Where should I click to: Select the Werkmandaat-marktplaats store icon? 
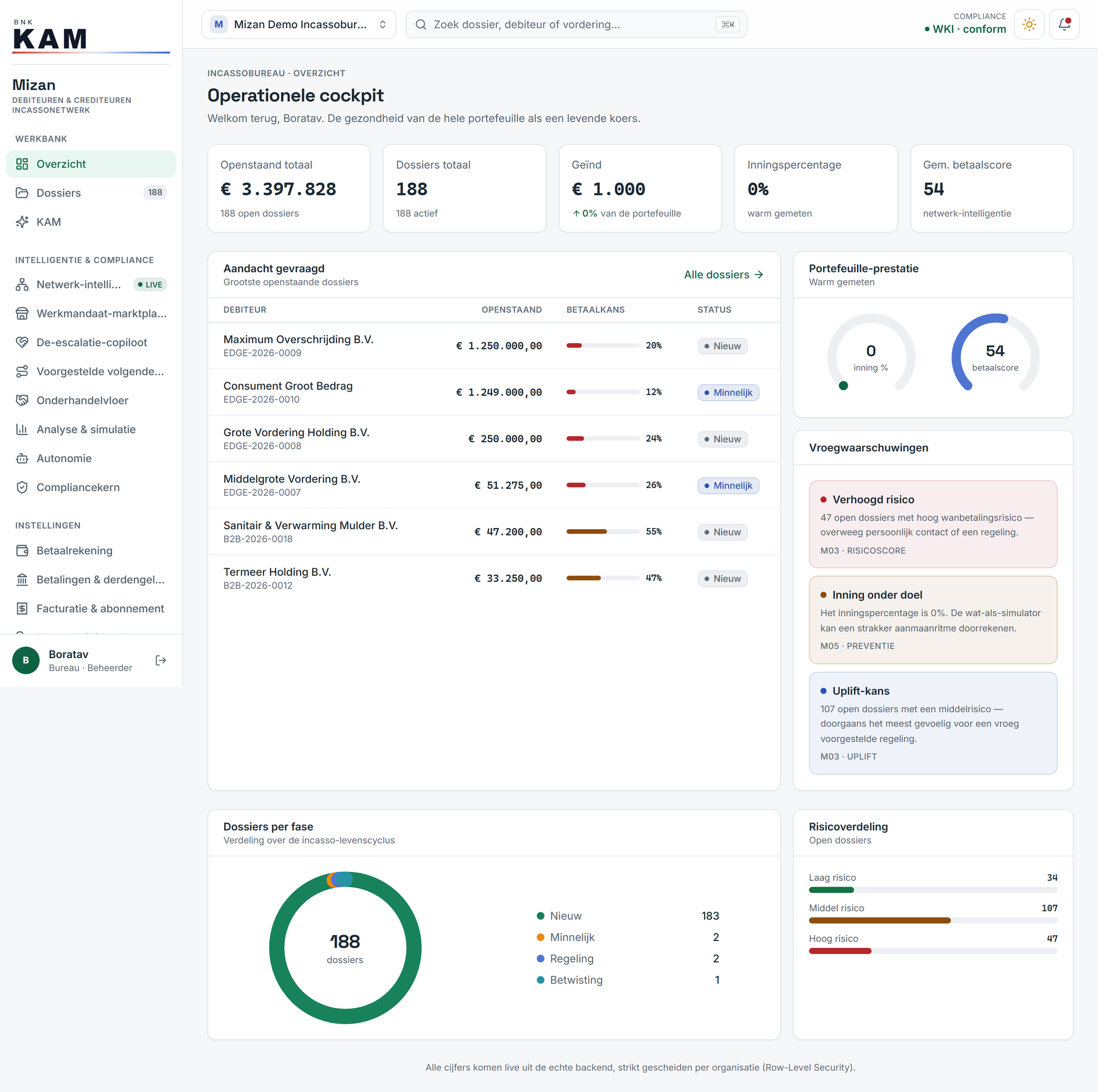tap(22, 313)
